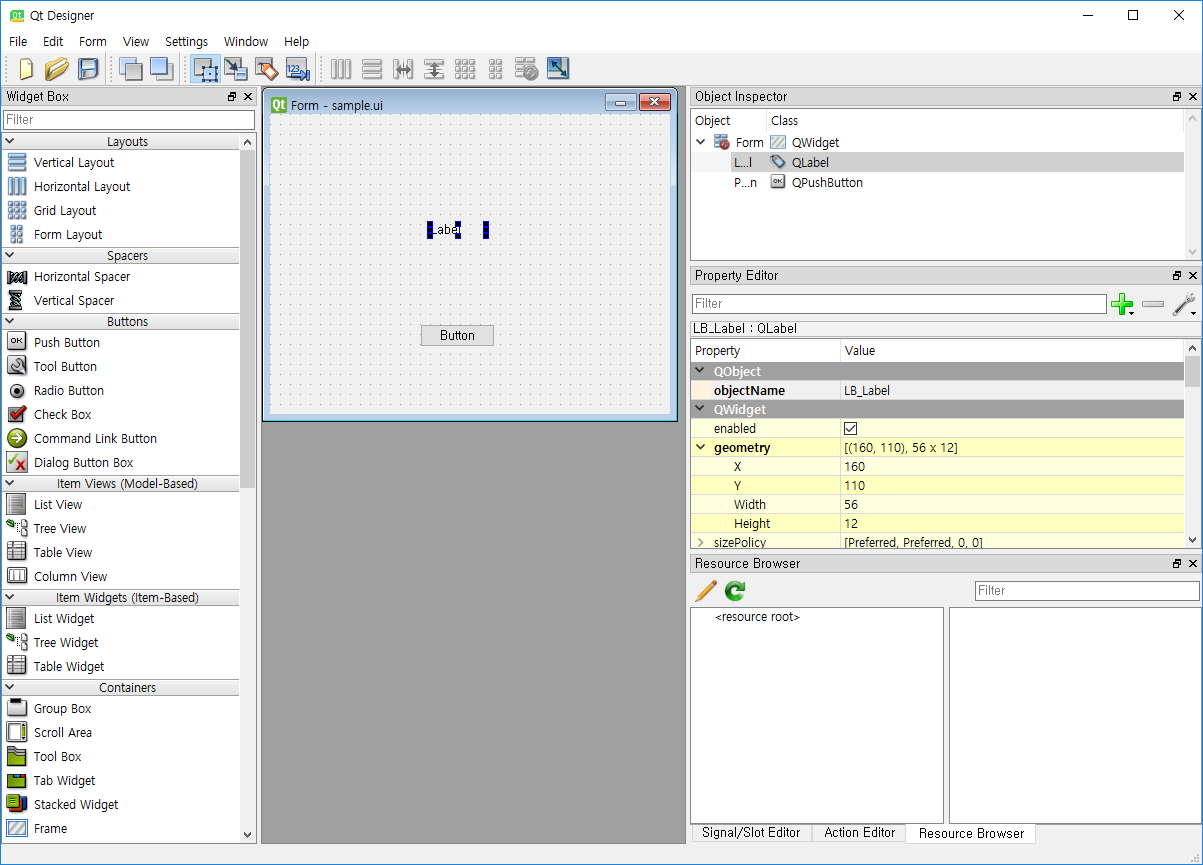Reload resources in the Resource Browser

(734, 591)
